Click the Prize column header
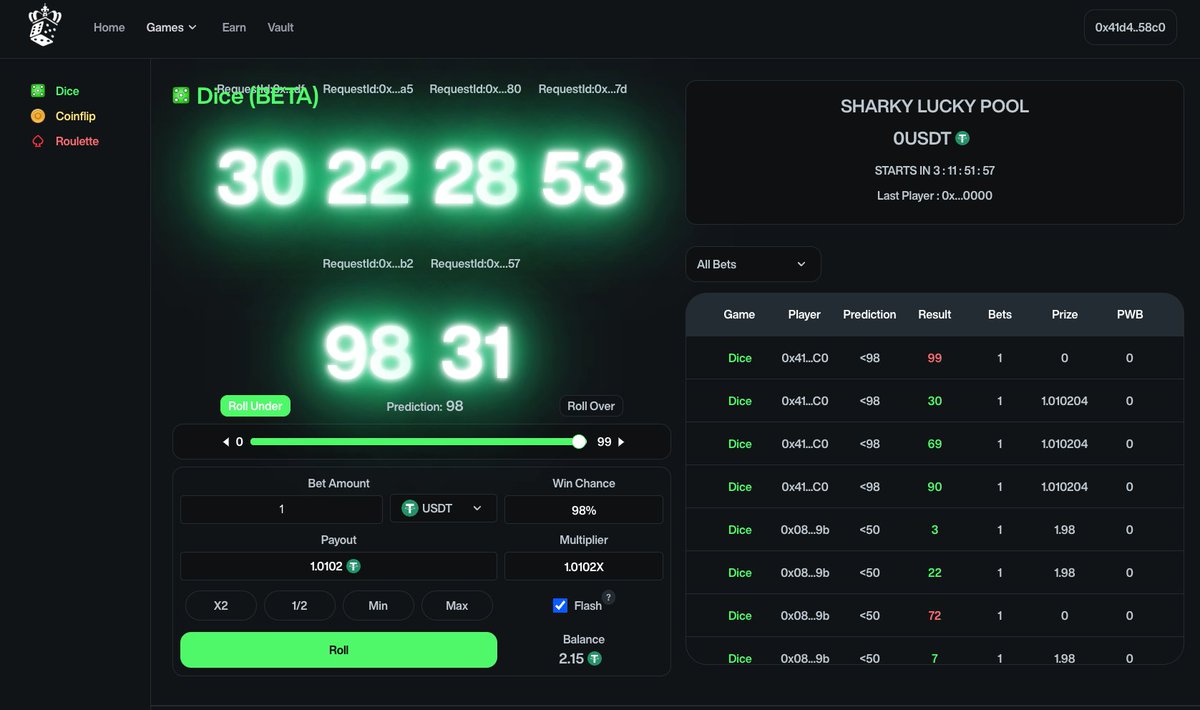 (1065, 314)
